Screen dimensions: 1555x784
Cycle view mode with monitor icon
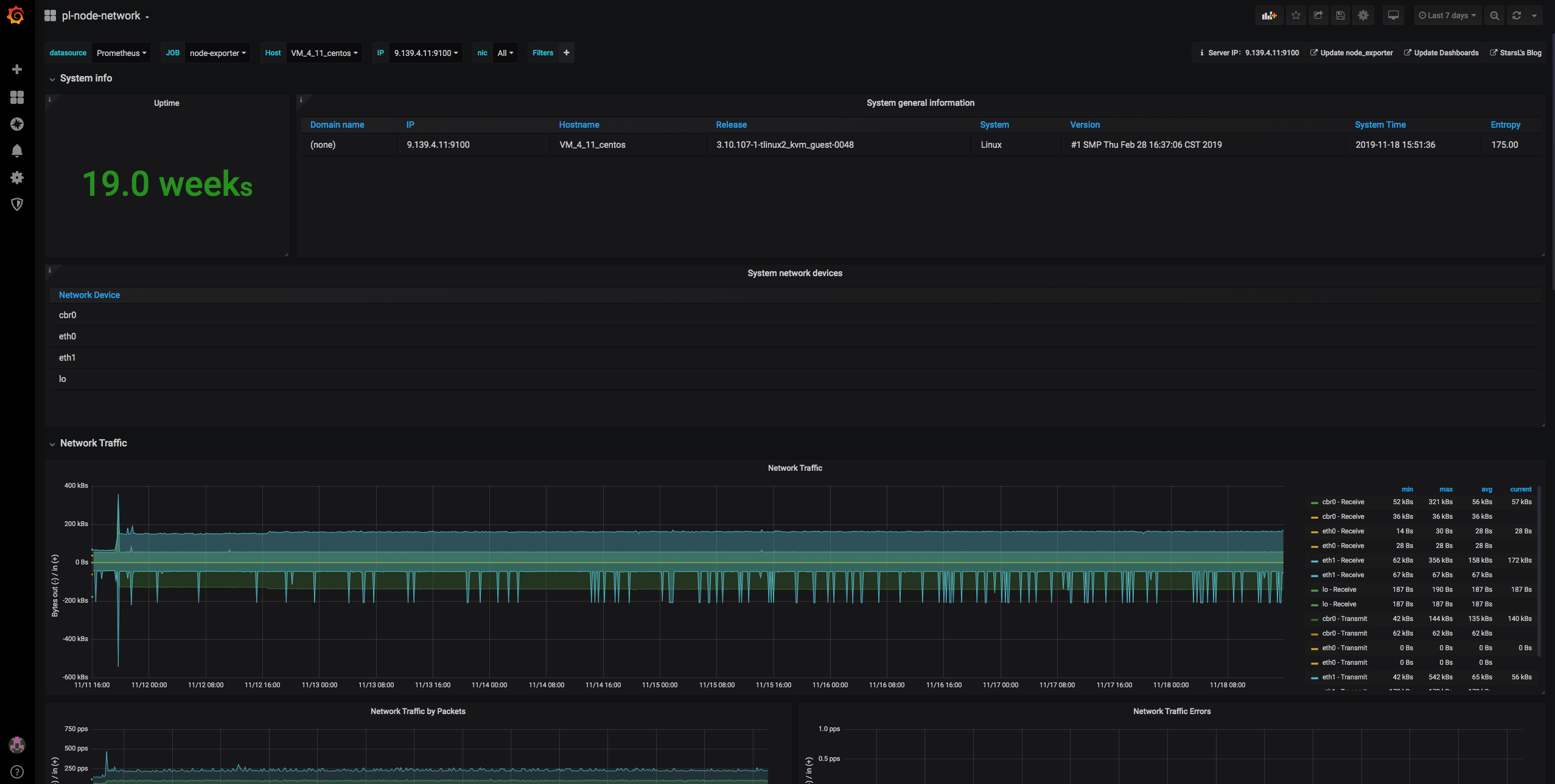click(x=1393, y=16)
